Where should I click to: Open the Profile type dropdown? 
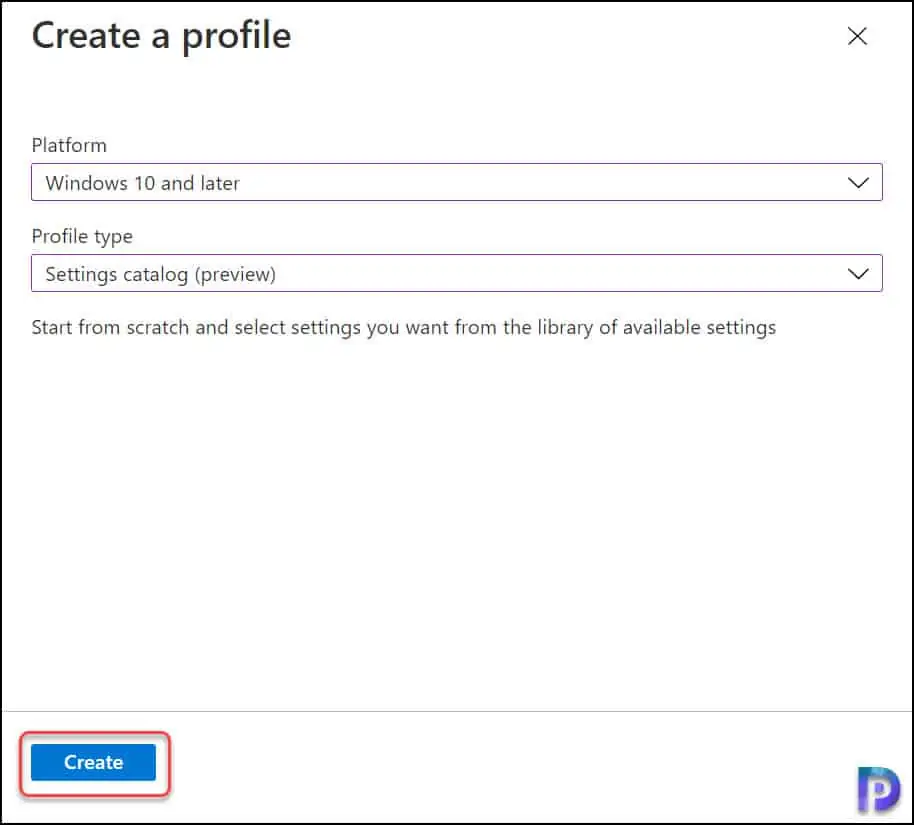click(x=456, y=273)
